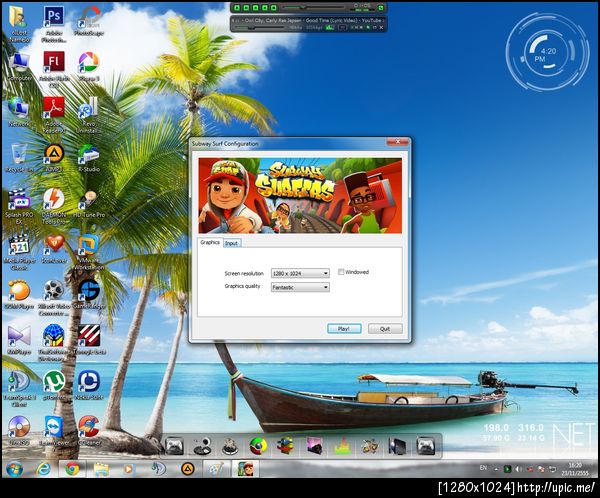Open the Xilisoft Video Converter shortcut
This screenshot has height=498, width=600.
click(x=54, y=298)
